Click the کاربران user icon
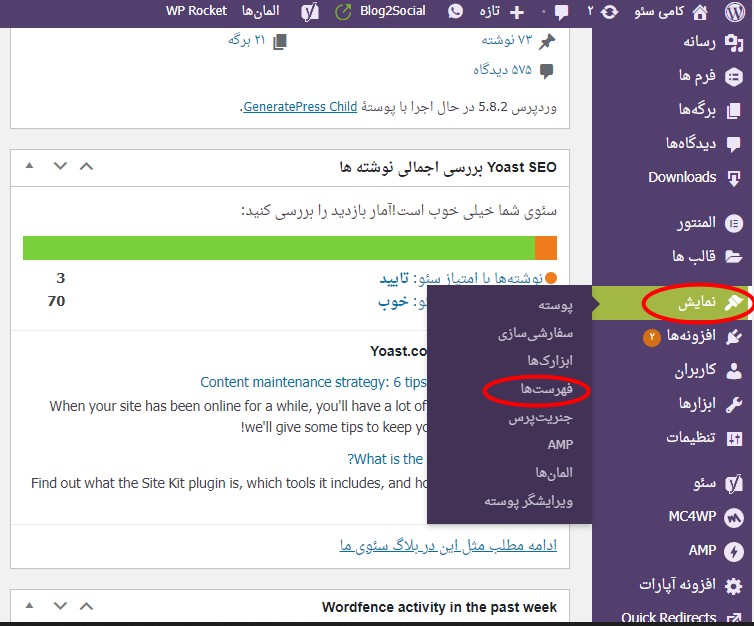Viewport: 754px width, 626px height. point(734,371)
